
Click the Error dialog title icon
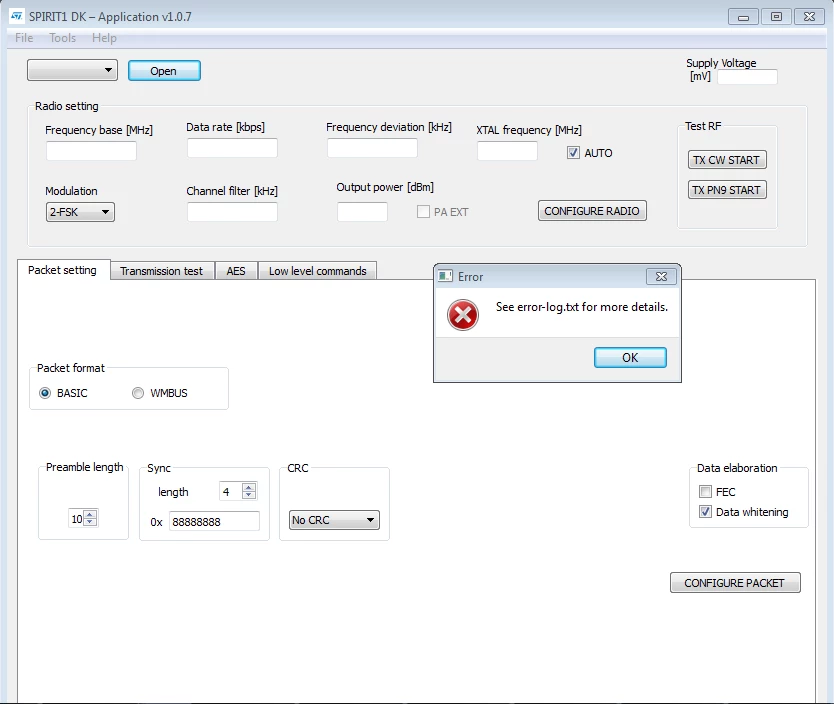tap(445, 276)
